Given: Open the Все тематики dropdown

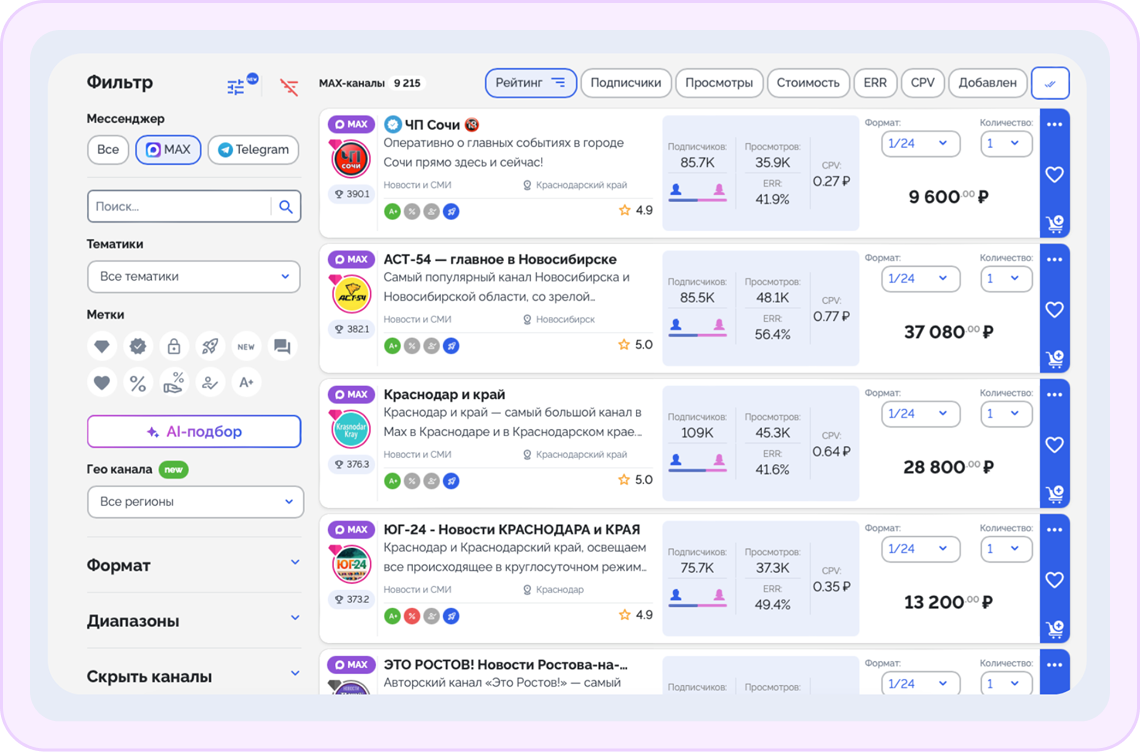Looking at the screenshot, I should 193,276.
